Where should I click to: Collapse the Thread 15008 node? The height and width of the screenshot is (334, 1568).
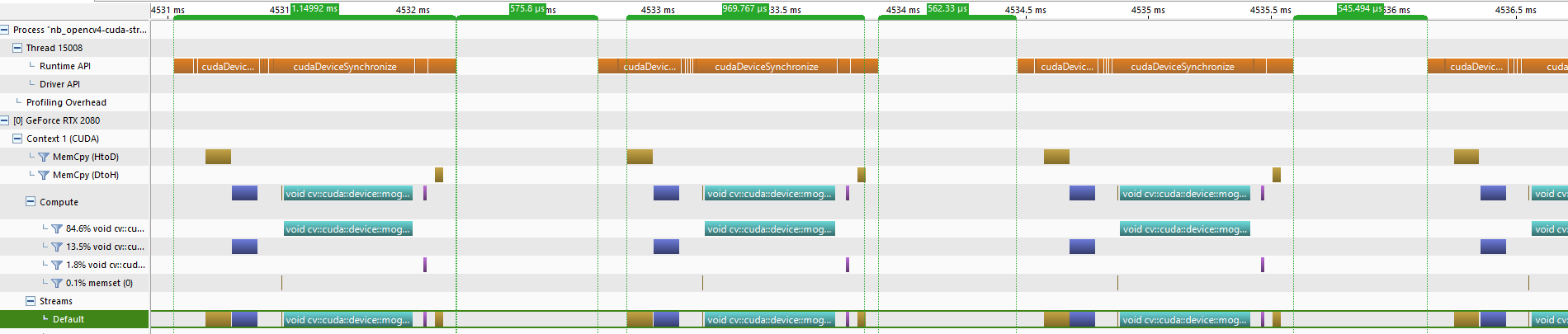point(17,48)
